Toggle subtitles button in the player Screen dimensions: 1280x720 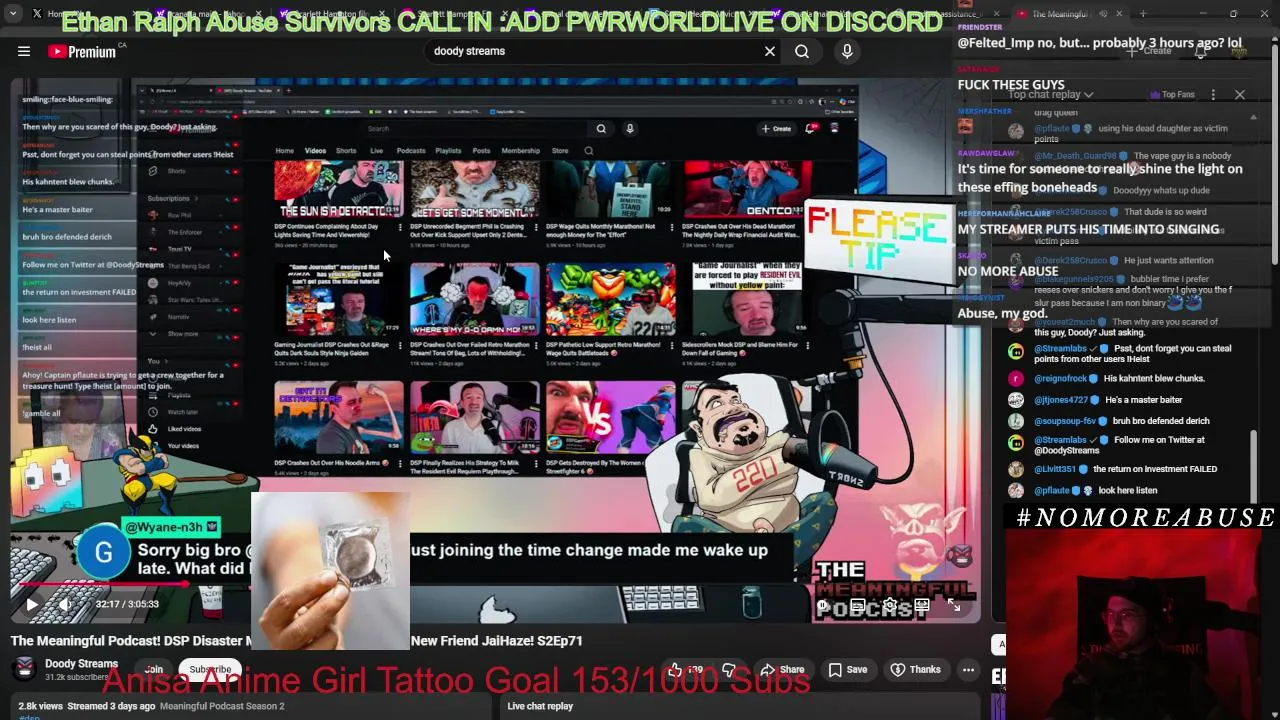[858, 604]
